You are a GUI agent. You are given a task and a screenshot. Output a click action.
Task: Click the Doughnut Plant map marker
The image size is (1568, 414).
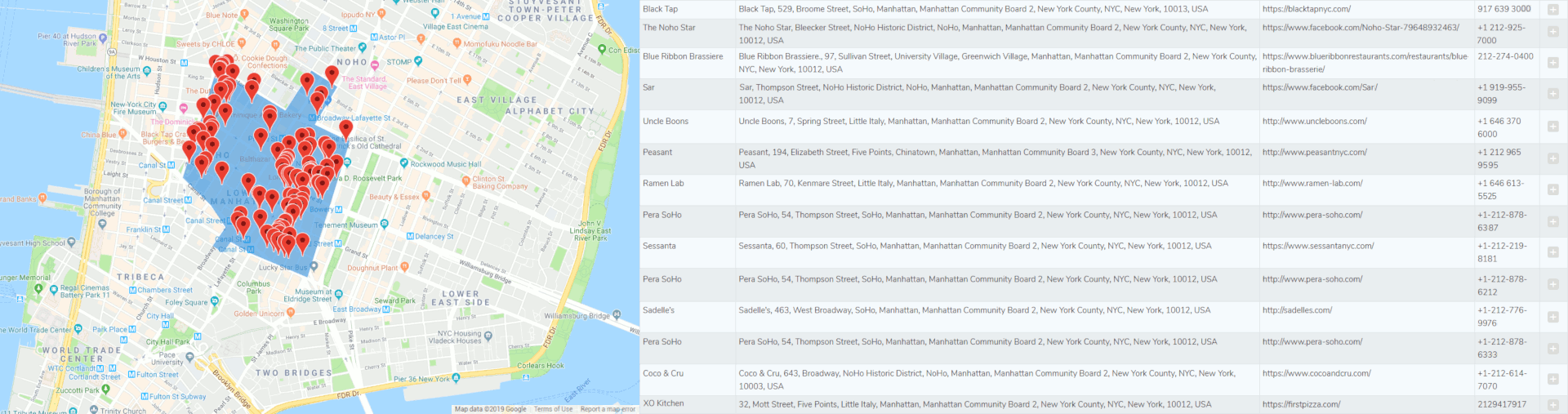404,267
